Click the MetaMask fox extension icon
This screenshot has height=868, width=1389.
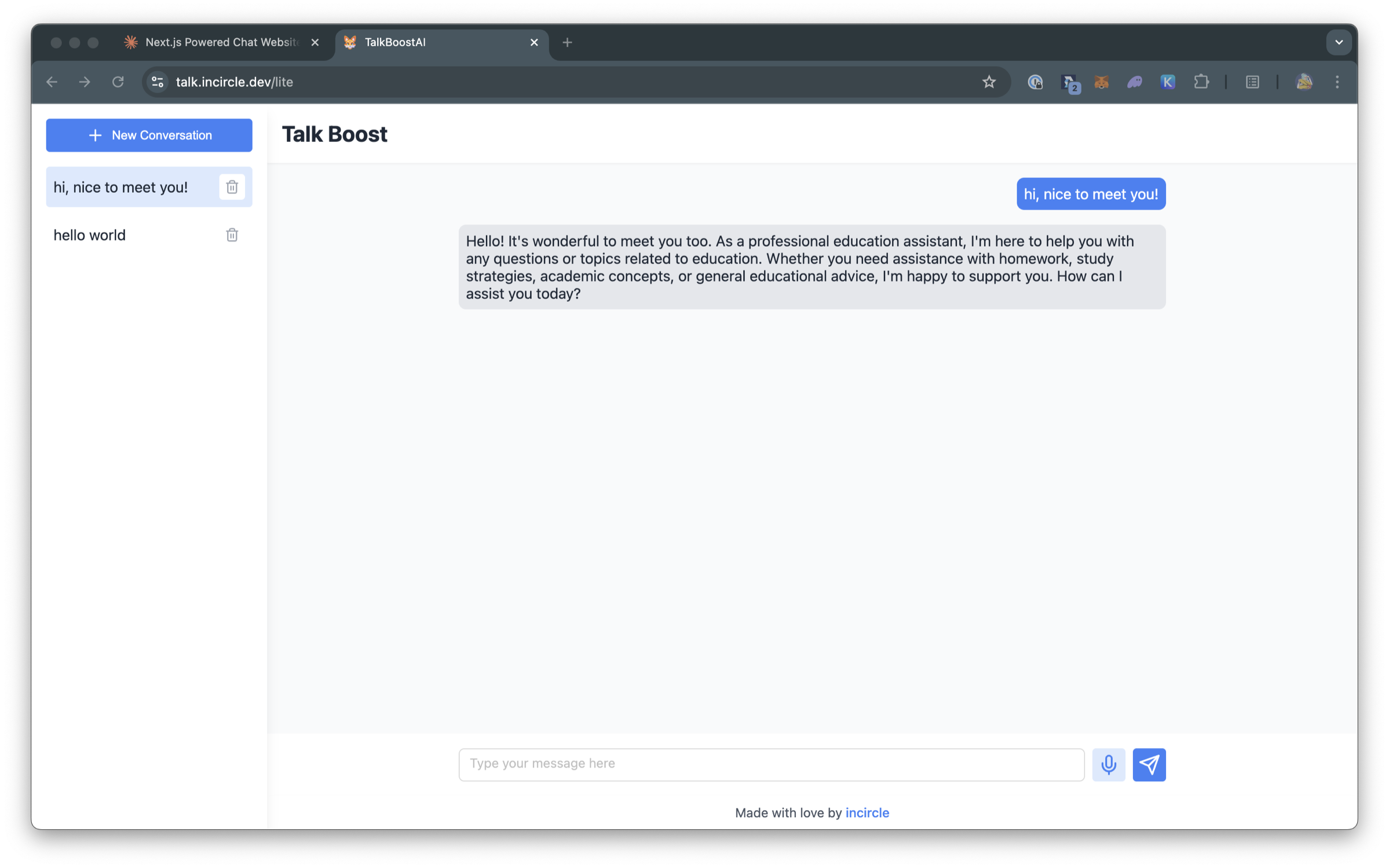(x=1101, y=82)
